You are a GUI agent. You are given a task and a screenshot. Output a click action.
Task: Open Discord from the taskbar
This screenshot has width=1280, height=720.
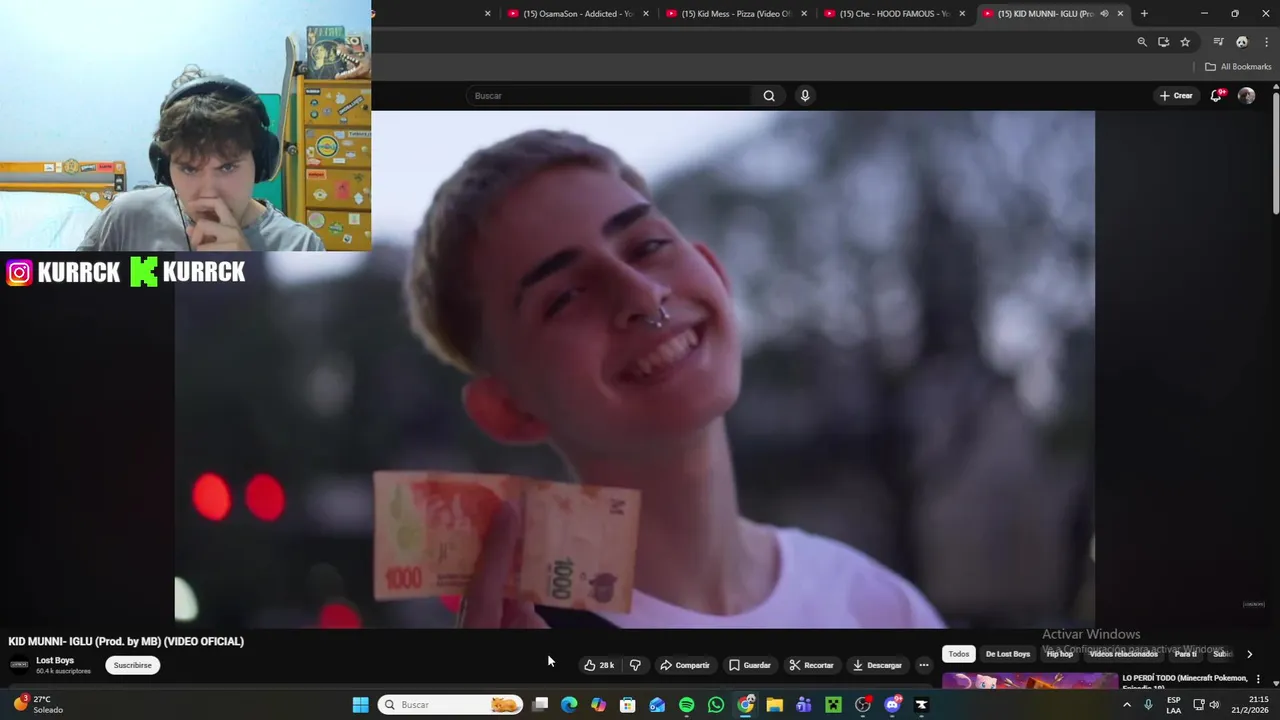892,705
